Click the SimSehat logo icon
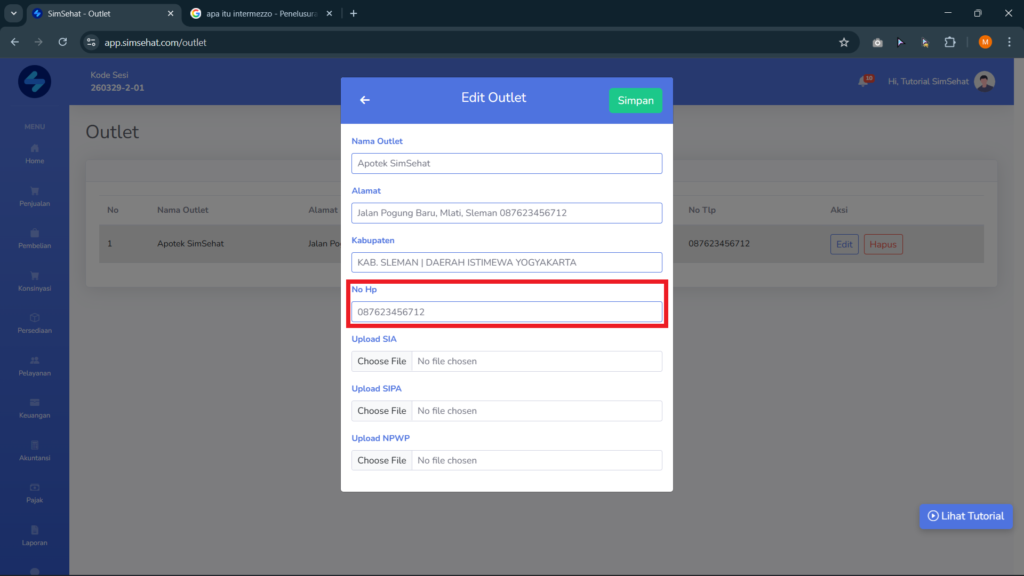Viewport: 1024px width, 576px height. coord(35,82)
